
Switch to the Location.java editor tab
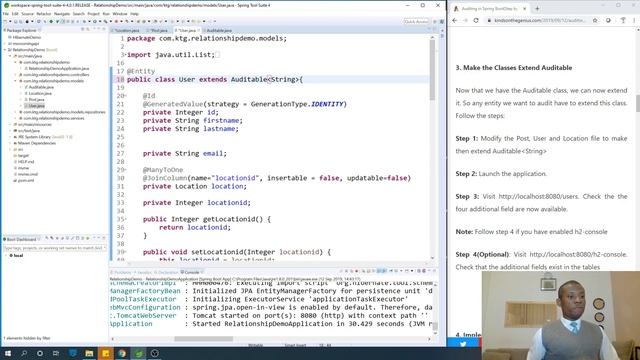click(x=127, y=31)
